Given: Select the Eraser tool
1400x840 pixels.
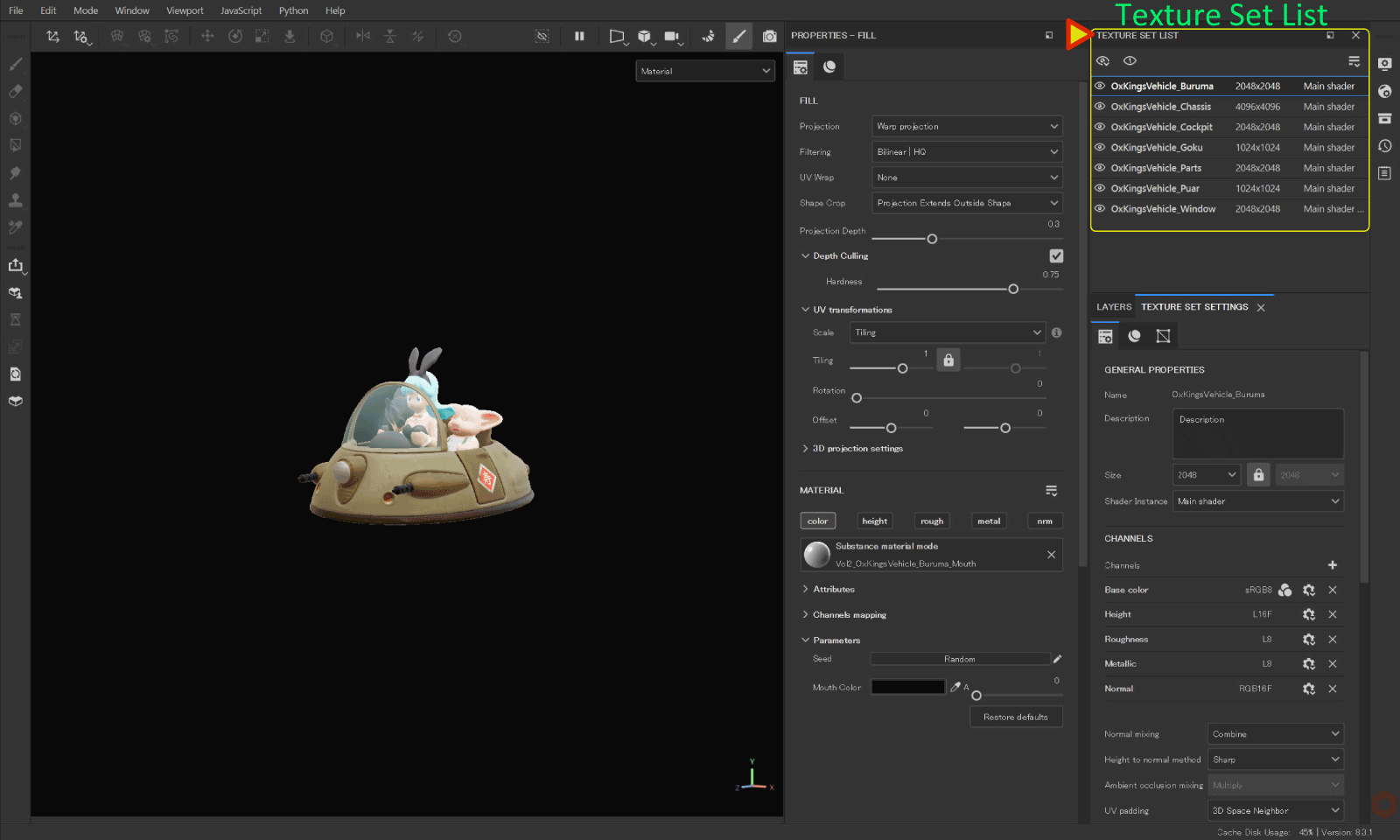Looking at the screenshot, I should (15, 91).
